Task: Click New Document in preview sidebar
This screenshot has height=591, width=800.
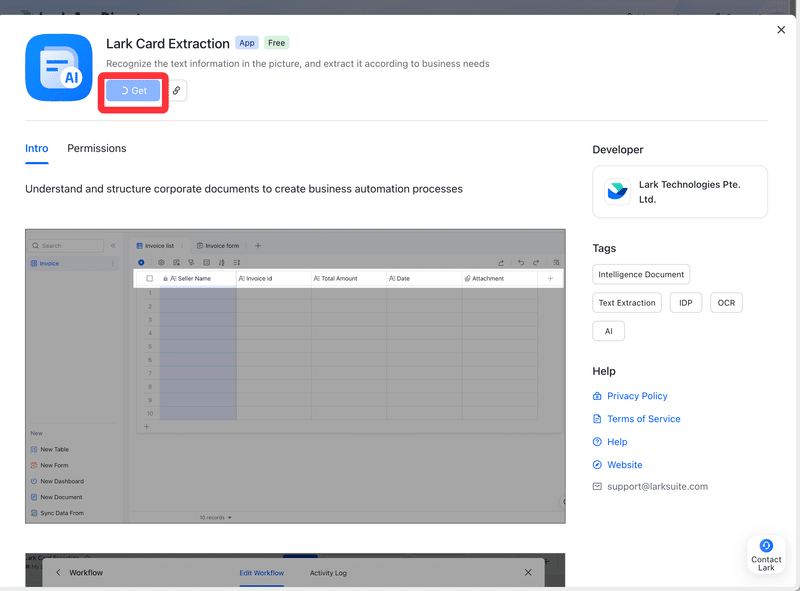Action: [x=56, y=497]
